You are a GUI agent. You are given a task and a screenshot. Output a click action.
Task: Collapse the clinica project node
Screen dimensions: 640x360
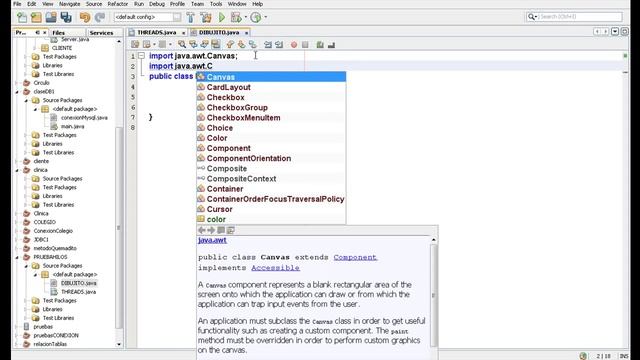coord(17,170)
